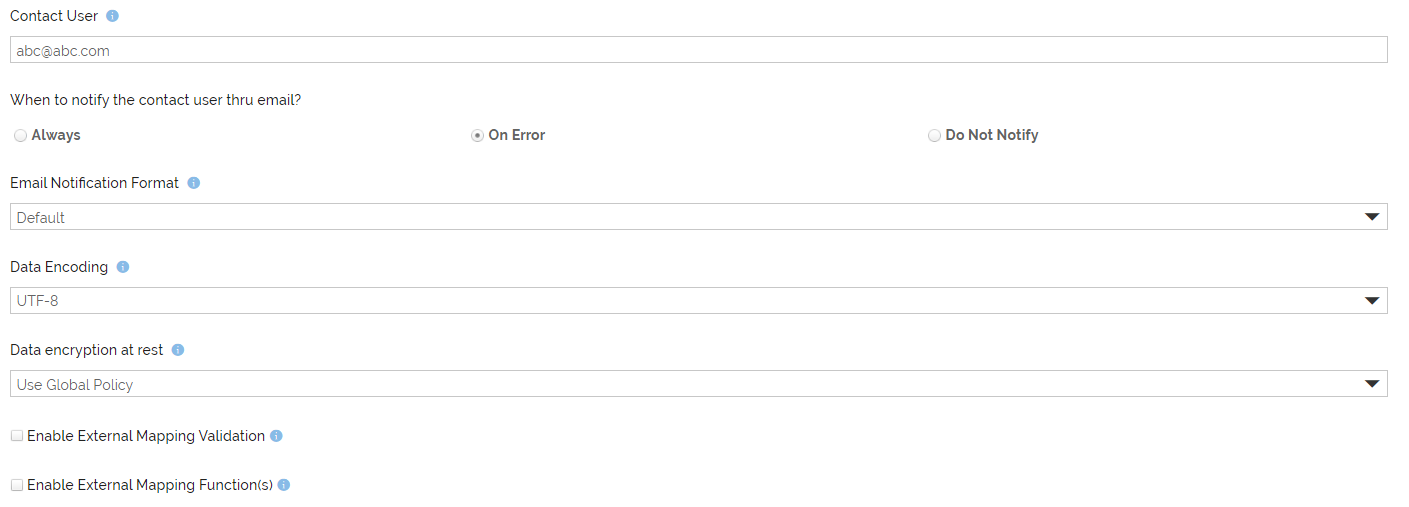Click the "When to notify" question text
The width and height of the screenshot is (1409, 507).
(156, 100)
